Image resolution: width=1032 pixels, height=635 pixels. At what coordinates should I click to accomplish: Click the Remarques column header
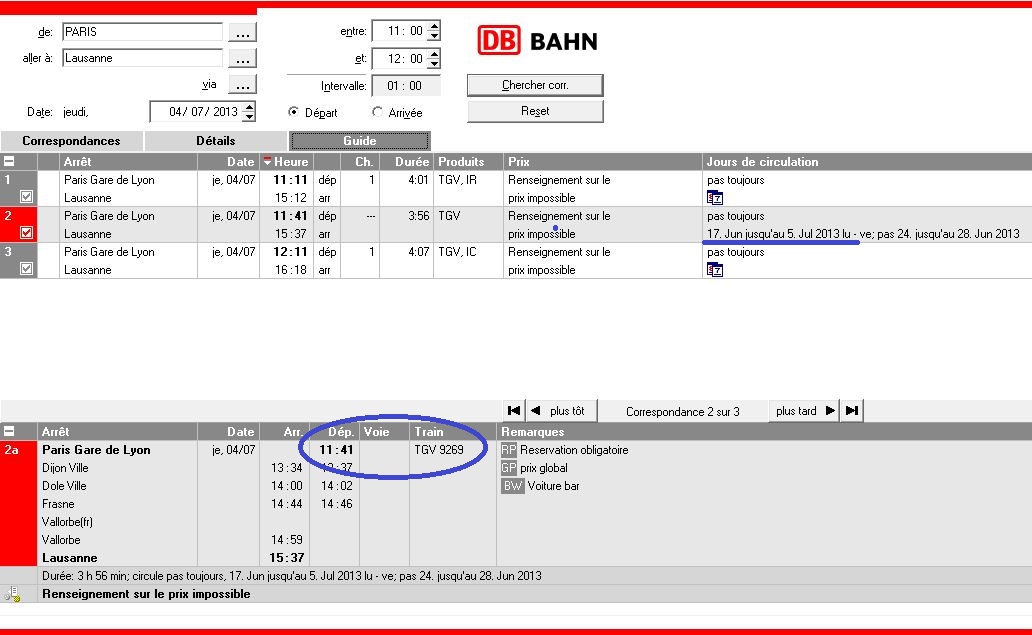(763, 432)
